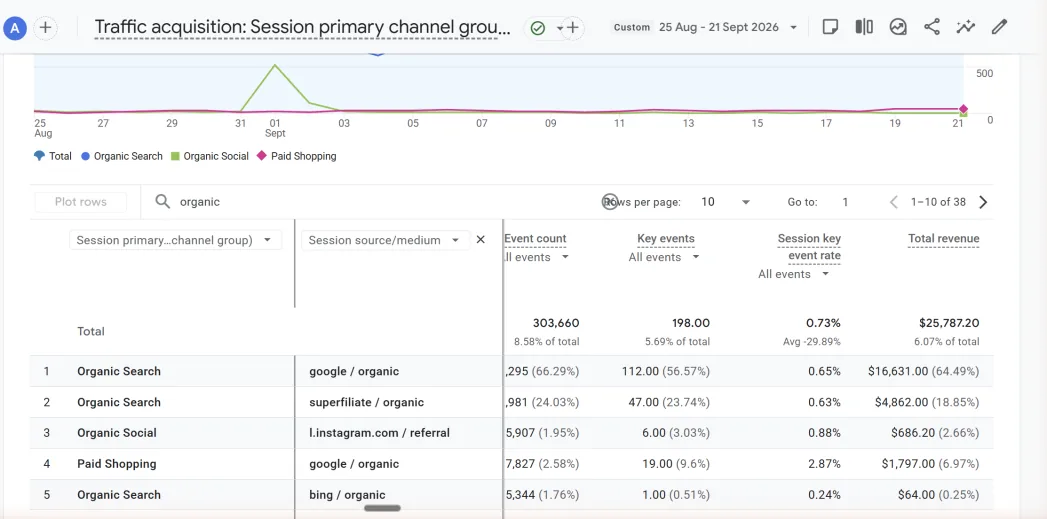
Task: Click the green check report status icon
Action: [538, 28]
